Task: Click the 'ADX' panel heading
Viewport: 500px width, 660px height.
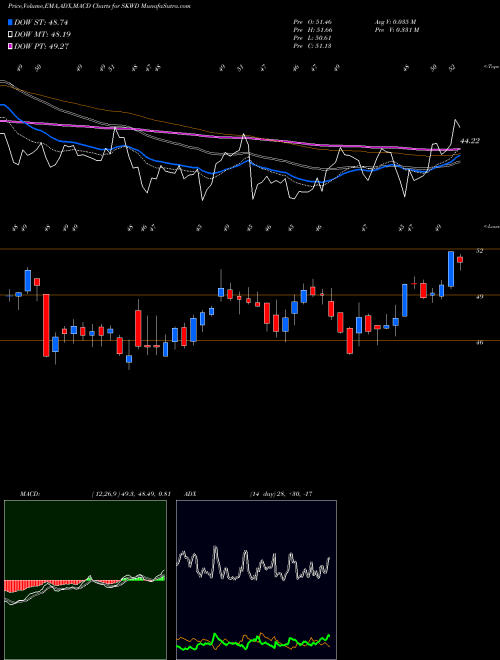Action: (x=191, y=494)
